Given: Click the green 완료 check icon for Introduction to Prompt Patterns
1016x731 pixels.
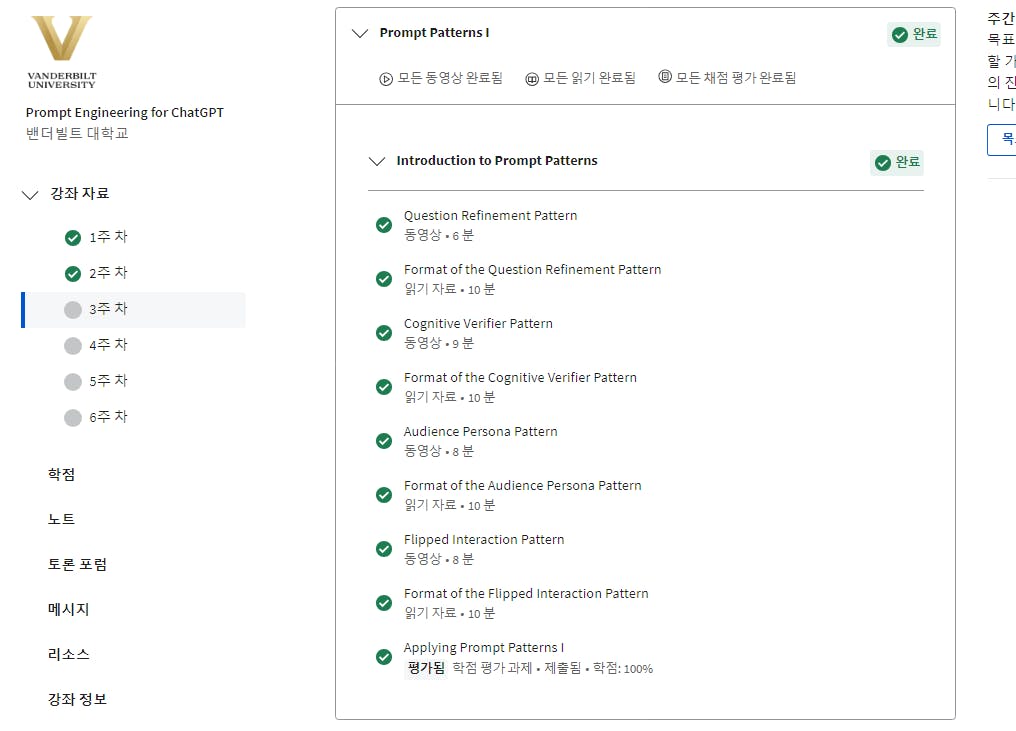Looking at the screenshot, I should (x=882, y=162).
